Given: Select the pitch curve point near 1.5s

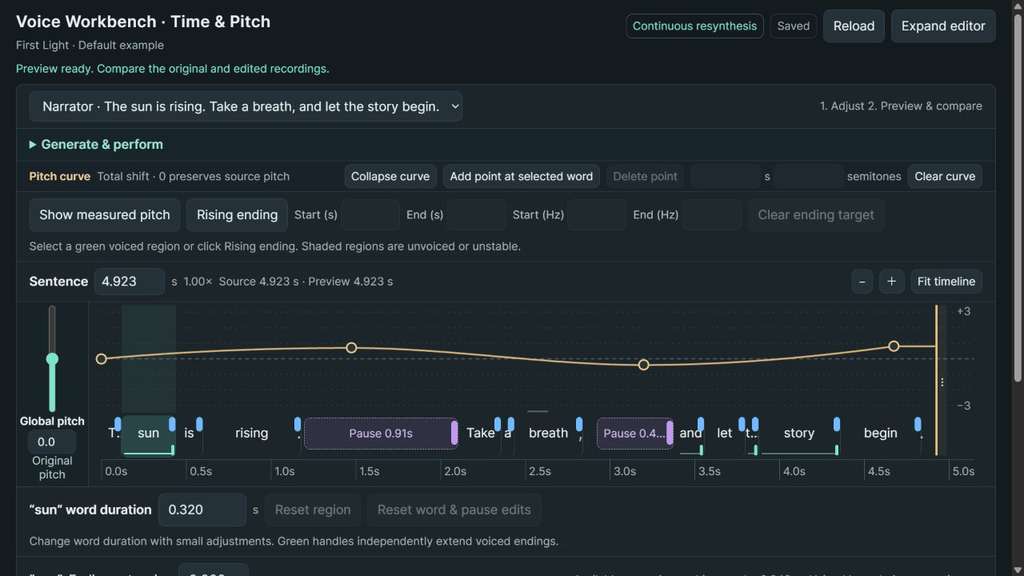Looking at the screenshot, I should (351, 348).
